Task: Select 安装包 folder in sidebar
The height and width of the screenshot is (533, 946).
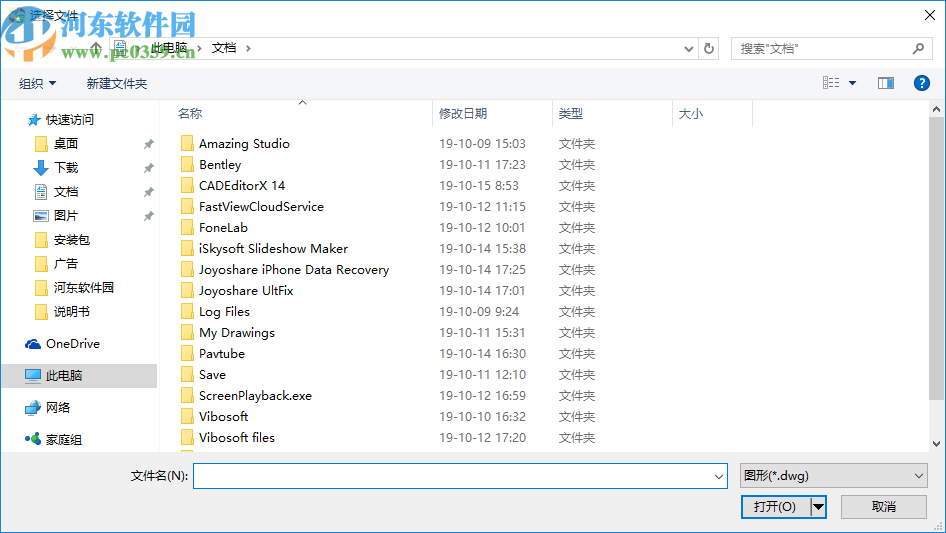Action: tap(72, 240)
